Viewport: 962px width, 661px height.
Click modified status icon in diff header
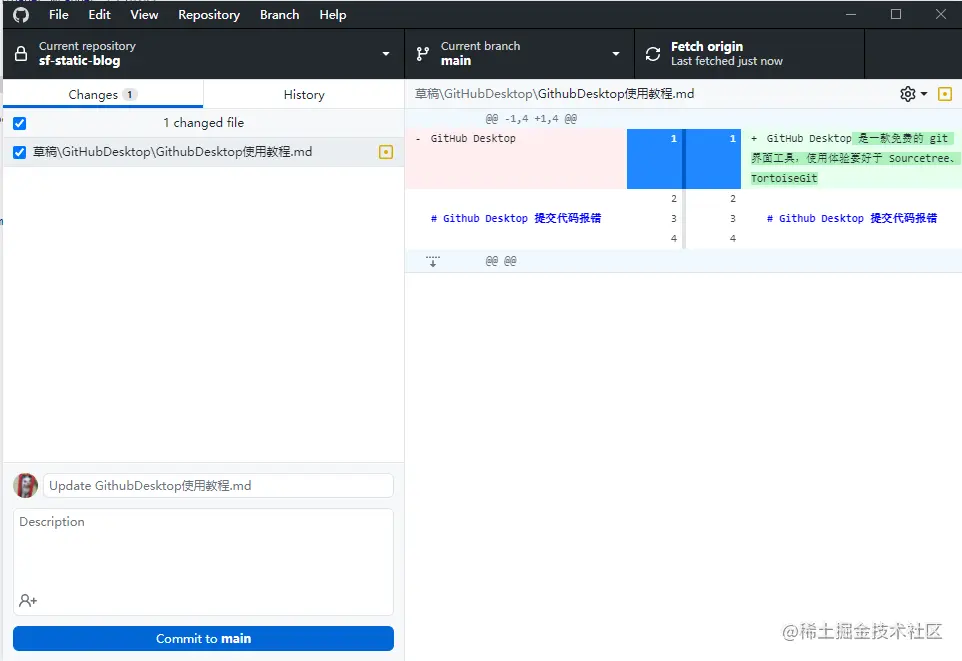(945, 94)
